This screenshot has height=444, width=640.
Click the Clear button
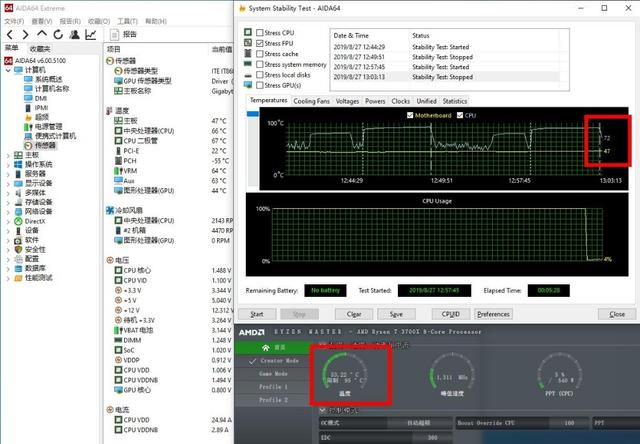[x=354, y=314]
